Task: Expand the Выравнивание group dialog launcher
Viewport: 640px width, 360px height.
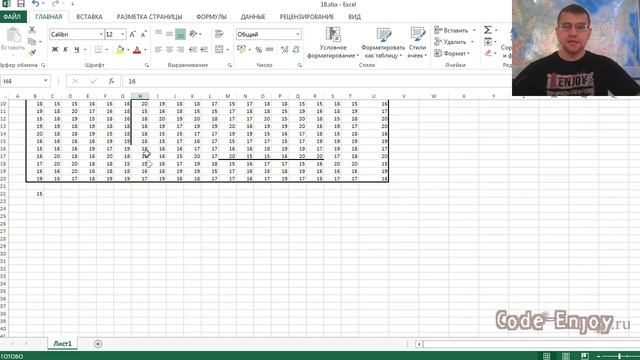Action: [229, 65]
